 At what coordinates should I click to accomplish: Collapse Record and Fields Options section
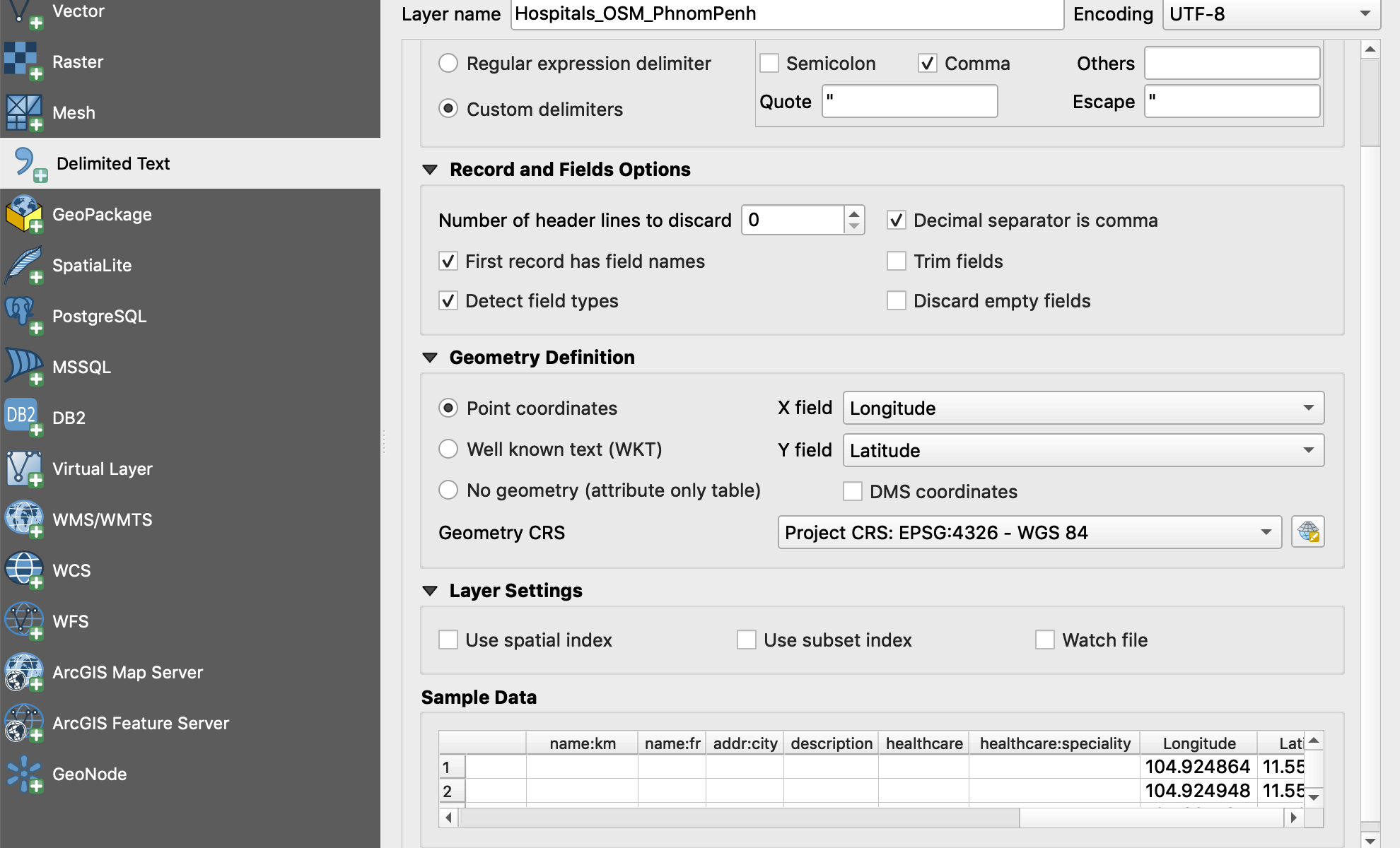coord(430,170)
